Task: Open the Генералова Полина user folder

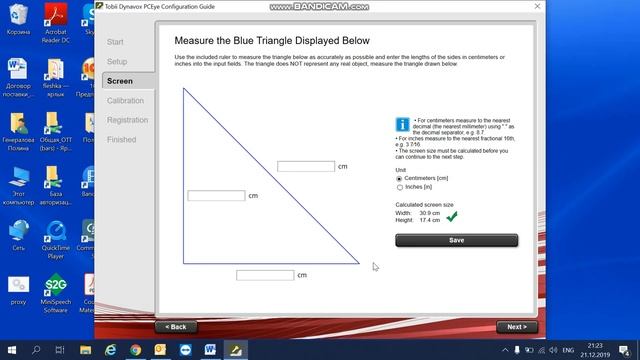Action: point(18,131)
